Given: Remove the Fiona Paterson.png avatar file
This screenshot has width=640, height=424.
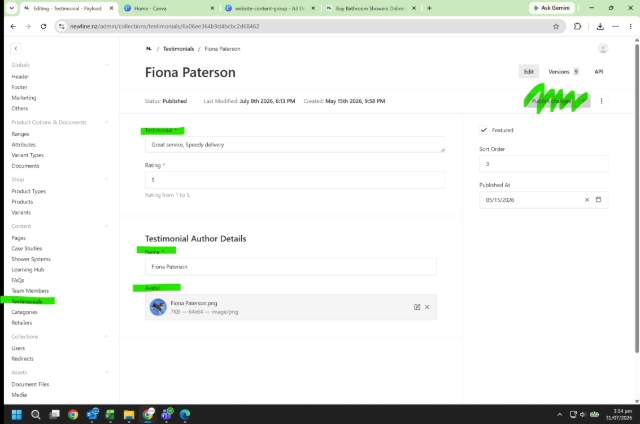Looking at the screenshot, I should [427, 307].
